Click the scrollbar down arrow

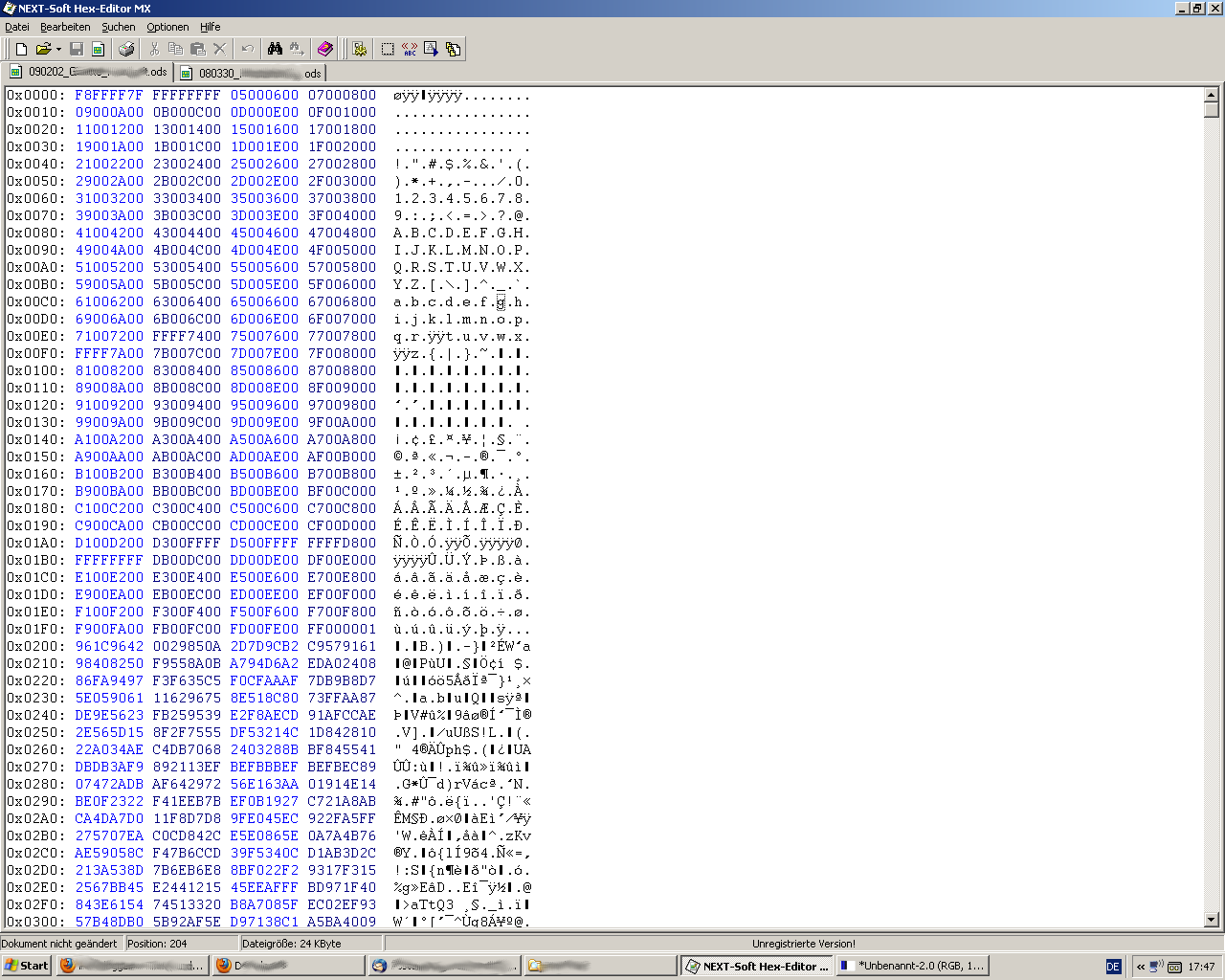coord(1211,920)
